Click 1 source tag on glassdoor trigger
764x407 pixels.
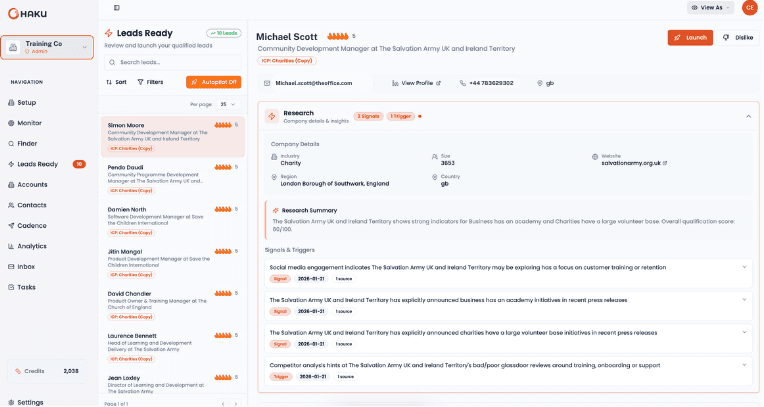coord(345,377)
